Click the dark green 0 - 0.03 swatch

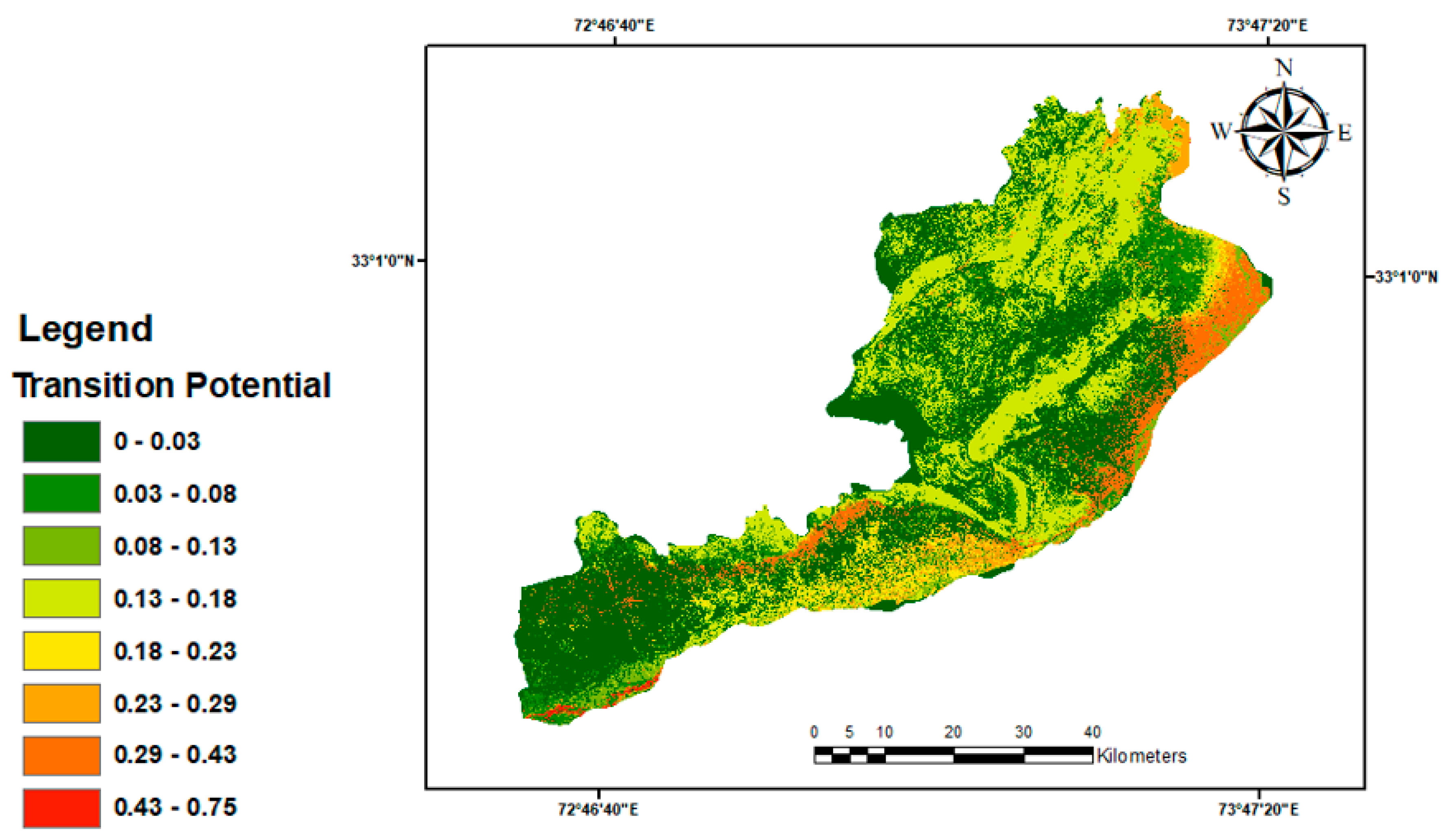pyautogui.click(x=62, y=442)
